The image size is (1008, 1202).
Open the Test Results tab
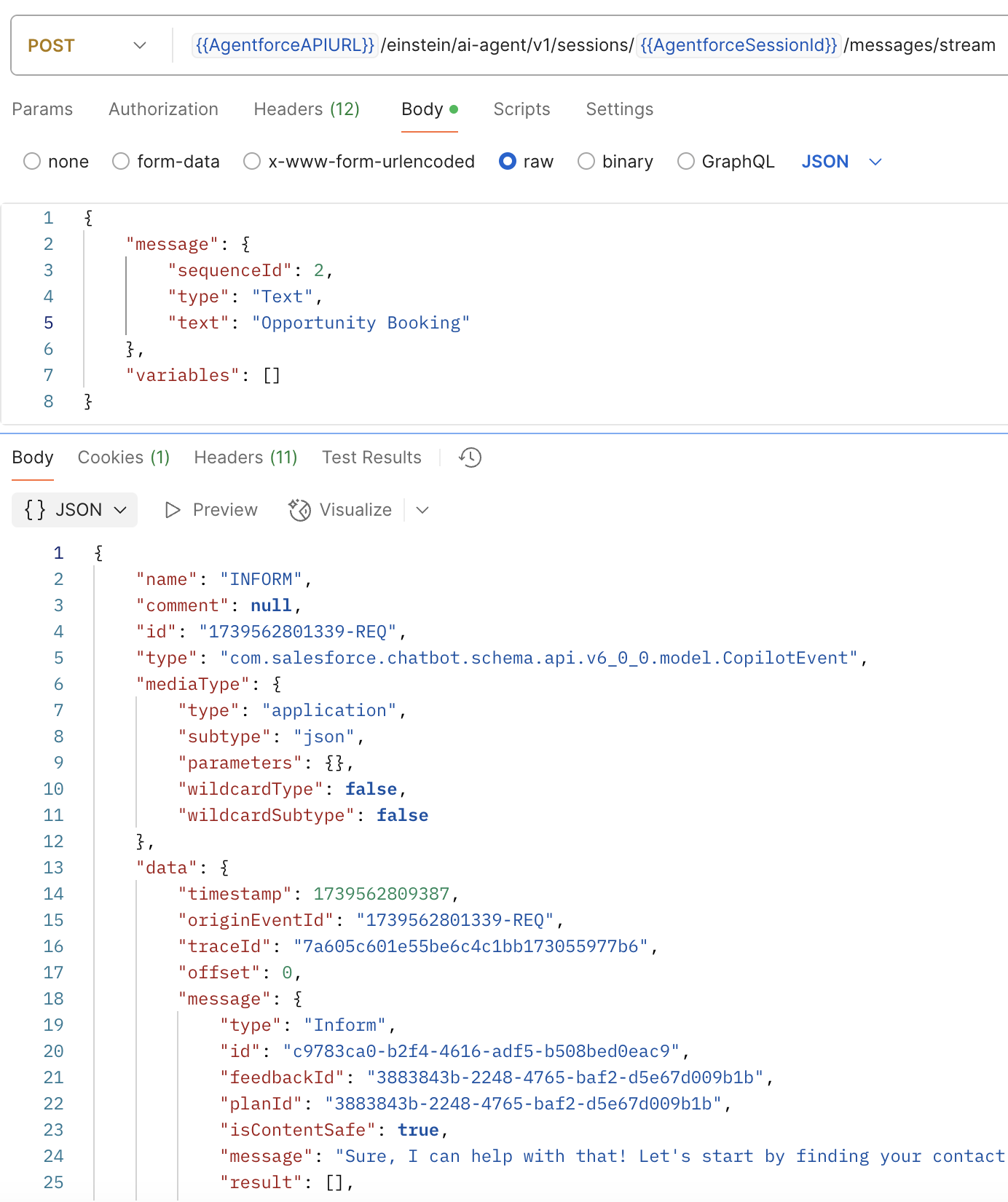[371, 457]
